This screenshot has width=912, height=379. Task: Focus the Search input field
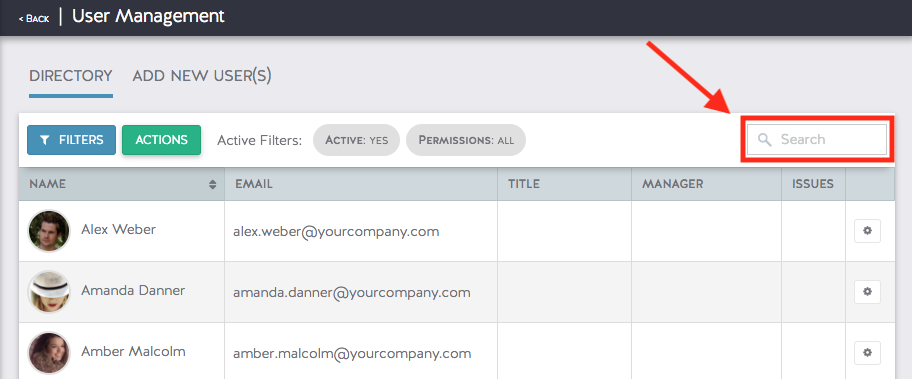817,140
